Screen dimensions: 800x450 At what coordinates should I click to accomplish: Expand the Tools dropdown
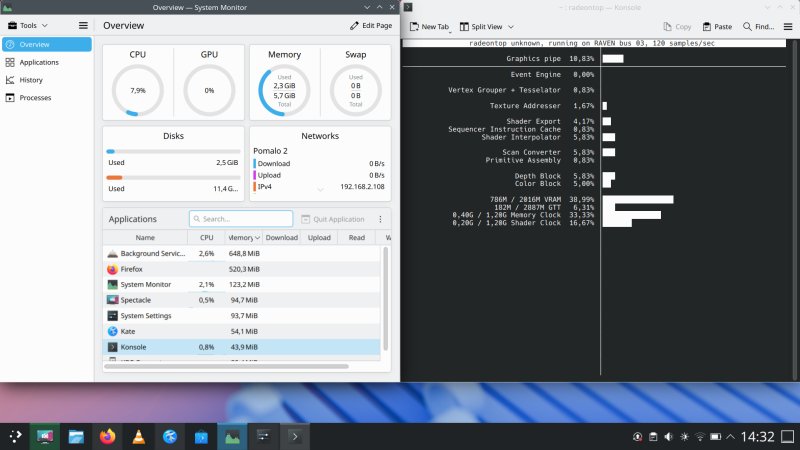(28, 25)
